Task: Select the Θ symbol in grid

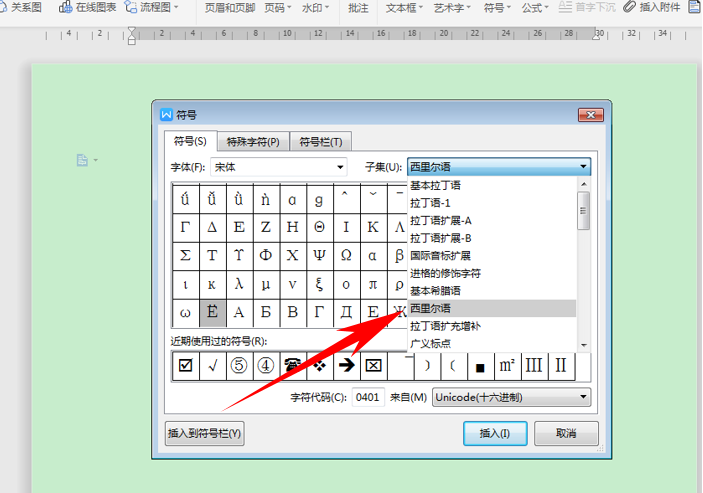Action: 319,227
